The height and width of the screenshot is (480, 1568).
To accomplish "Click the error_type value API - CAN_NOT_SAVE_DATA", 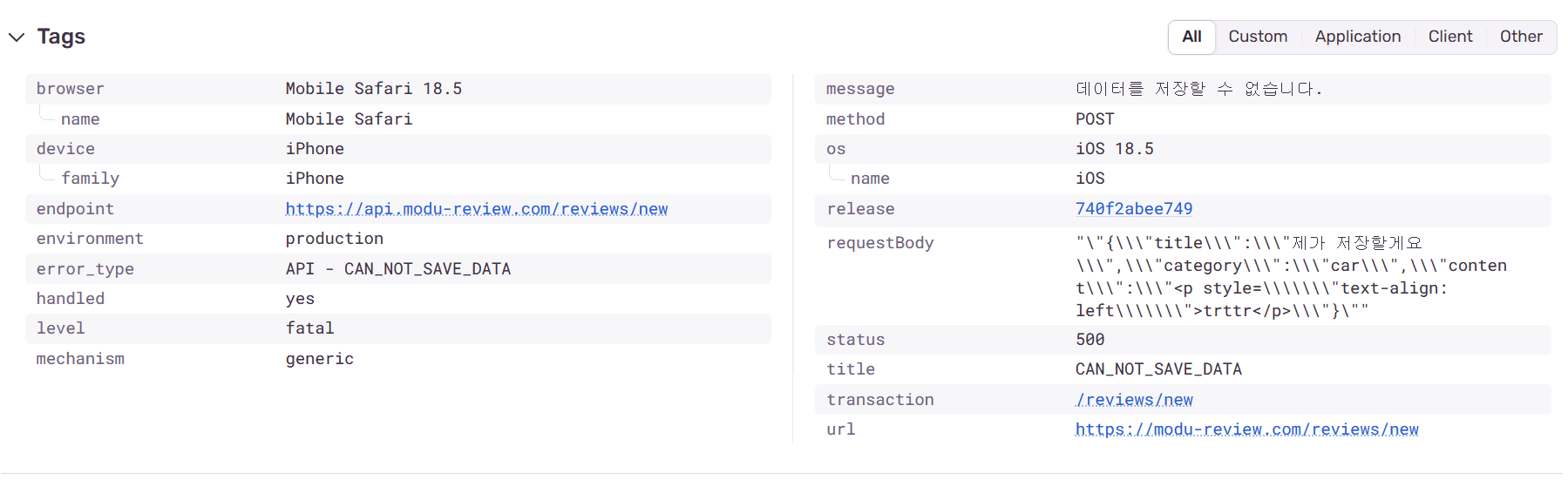I will coord(397,269).
